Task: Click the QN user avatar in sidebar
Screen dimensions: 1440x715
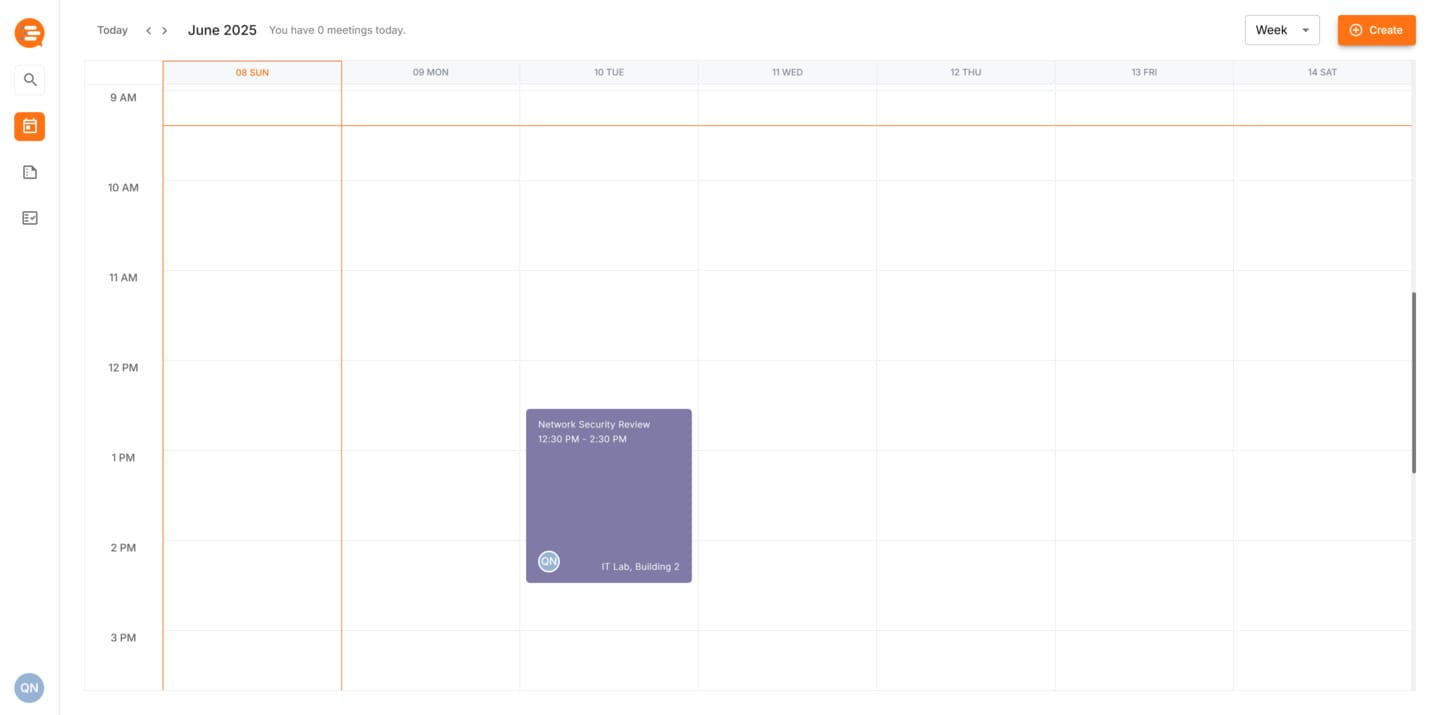Action: [29, 688]
